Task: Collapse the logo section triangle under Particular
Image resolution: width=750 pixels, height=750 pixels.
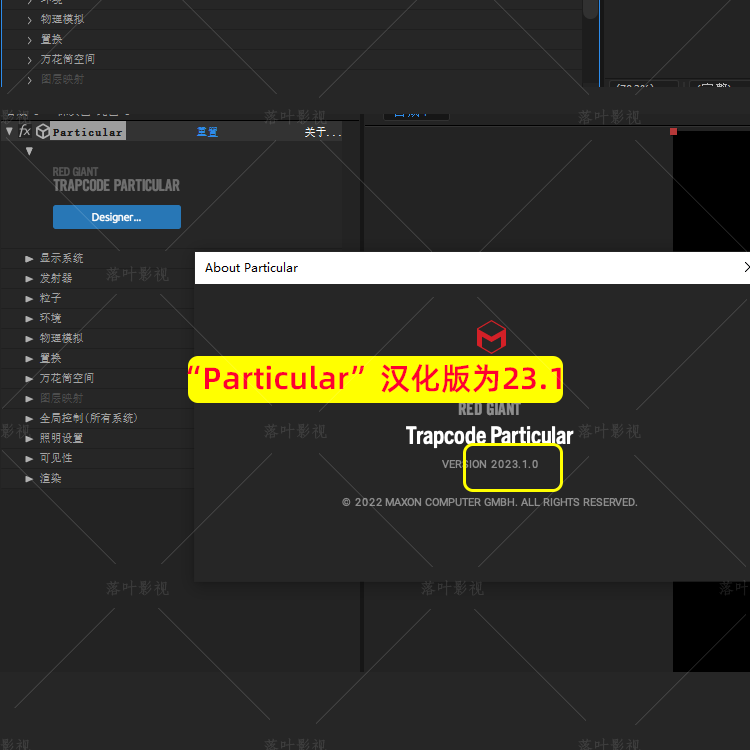Action: (29, 151)
